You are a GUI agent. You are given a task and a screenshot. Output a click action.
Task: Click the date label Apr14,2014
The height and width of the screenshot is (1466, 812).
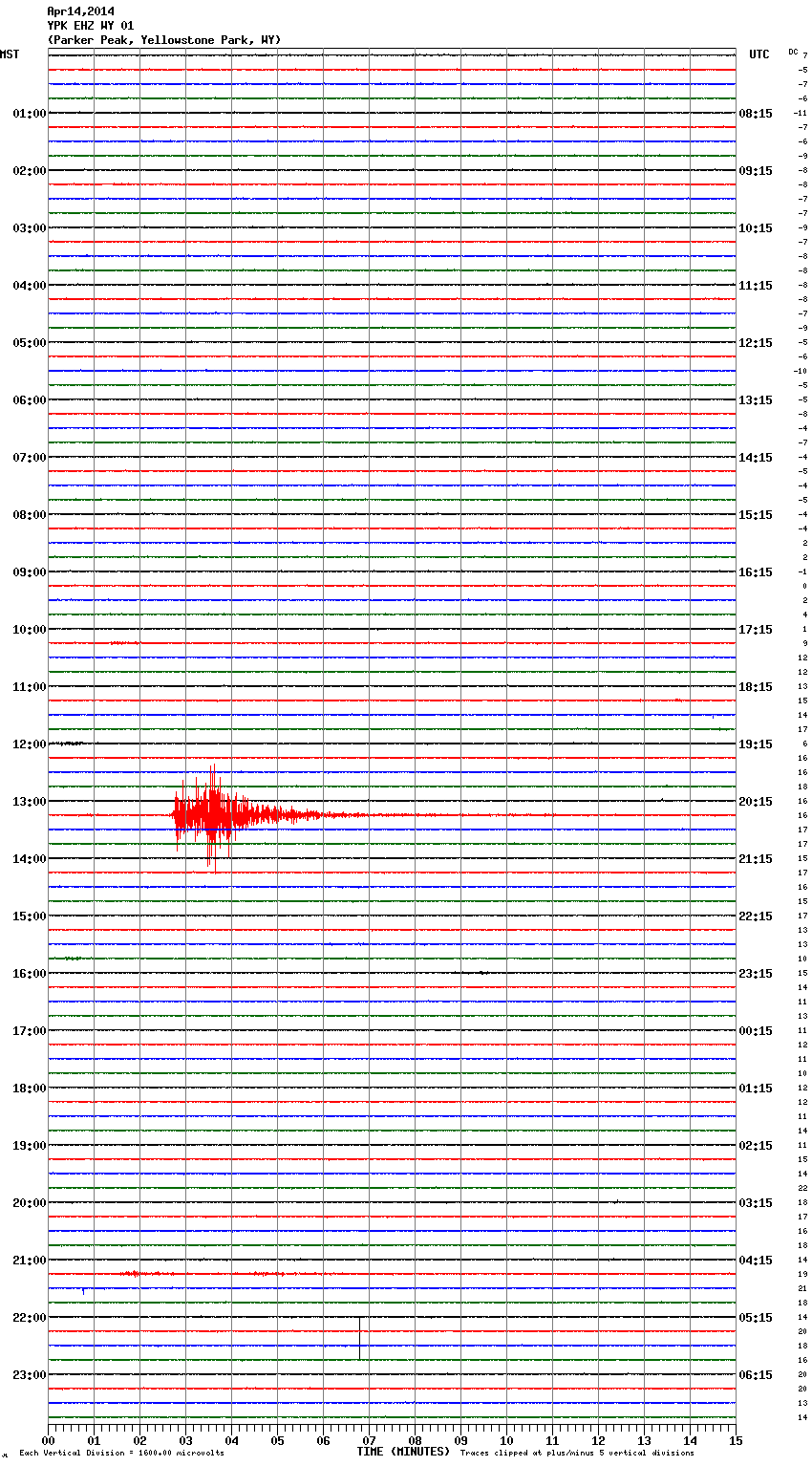80,11
